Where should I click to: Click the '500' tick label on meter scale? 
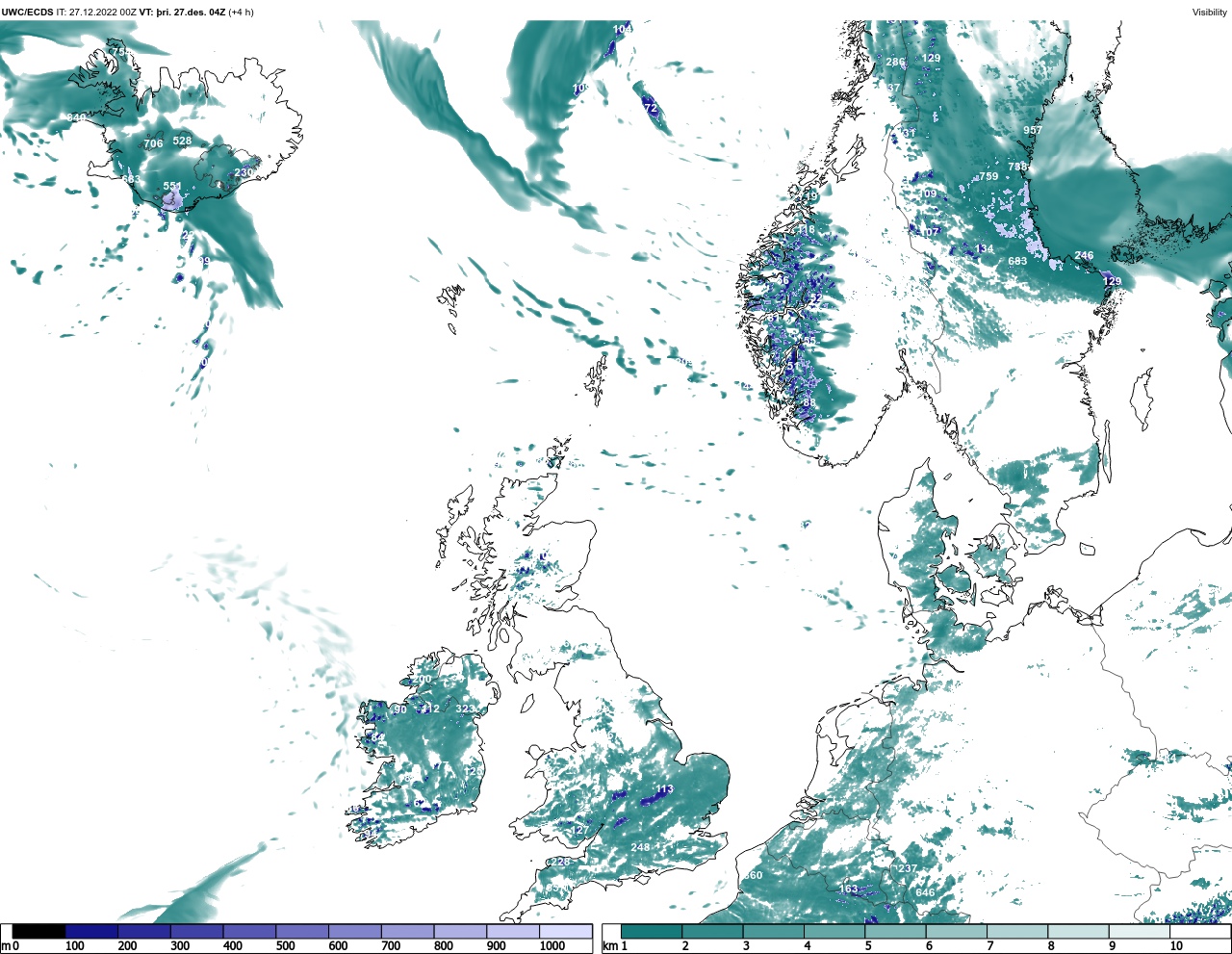pos(285,946)
